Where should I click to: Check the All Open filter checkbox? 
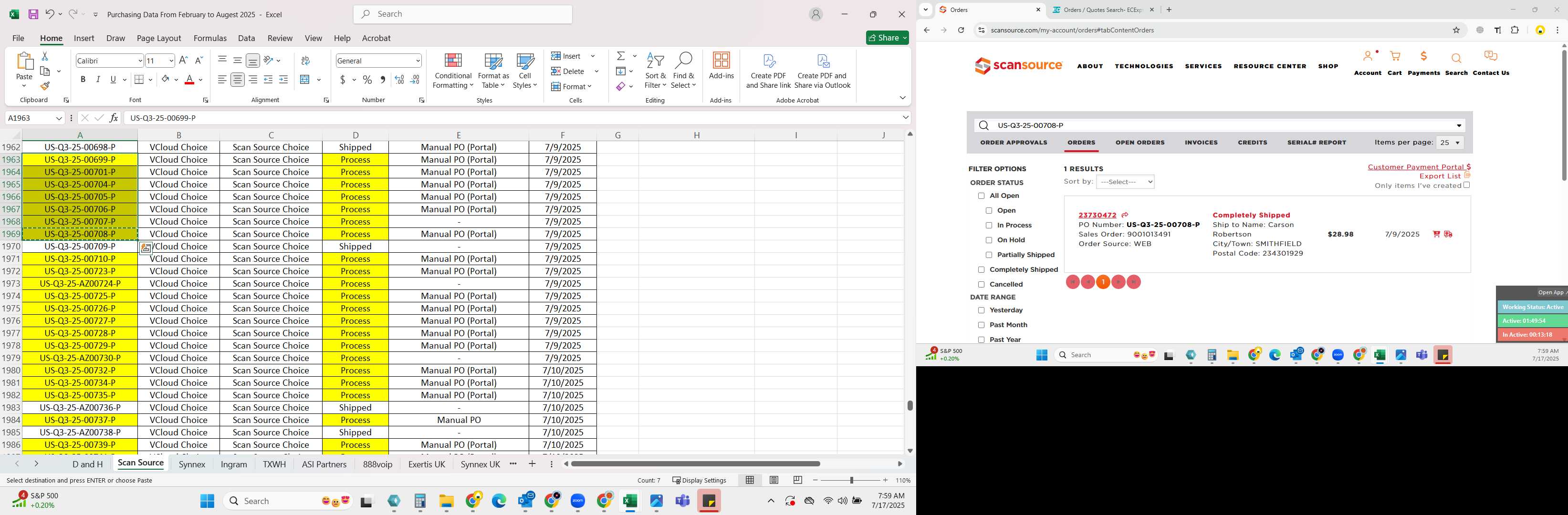[x=981, y=196]
